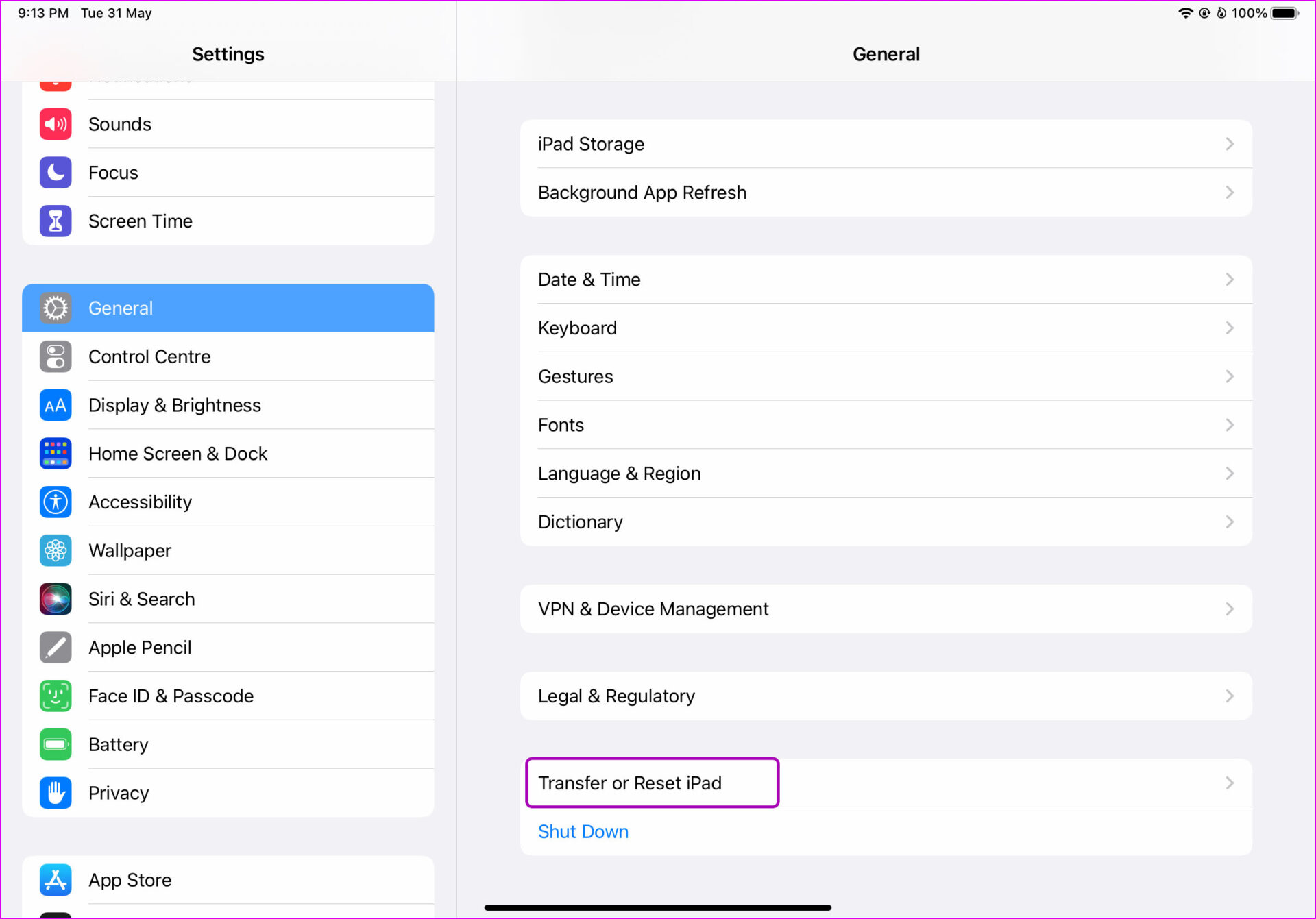Open the Accessibility settings icon
The width and height of the screenshot is (1316, 919).
56,502
